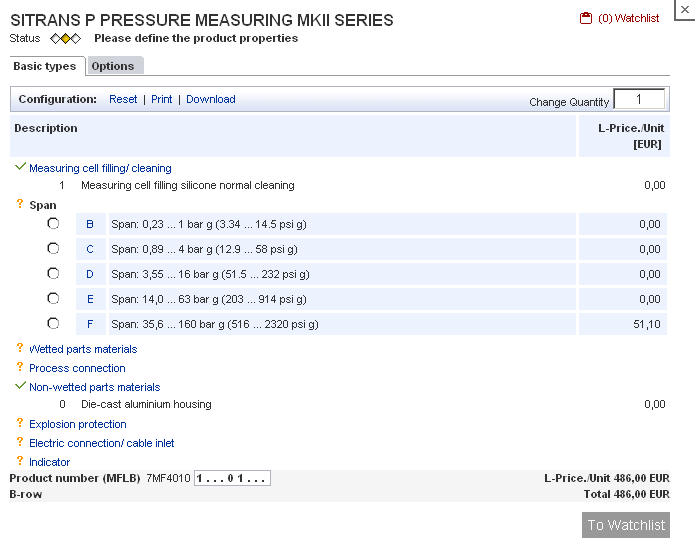Select radio button for span F
Viewport: 695px width, 548px height.
(x=53, y=324)
